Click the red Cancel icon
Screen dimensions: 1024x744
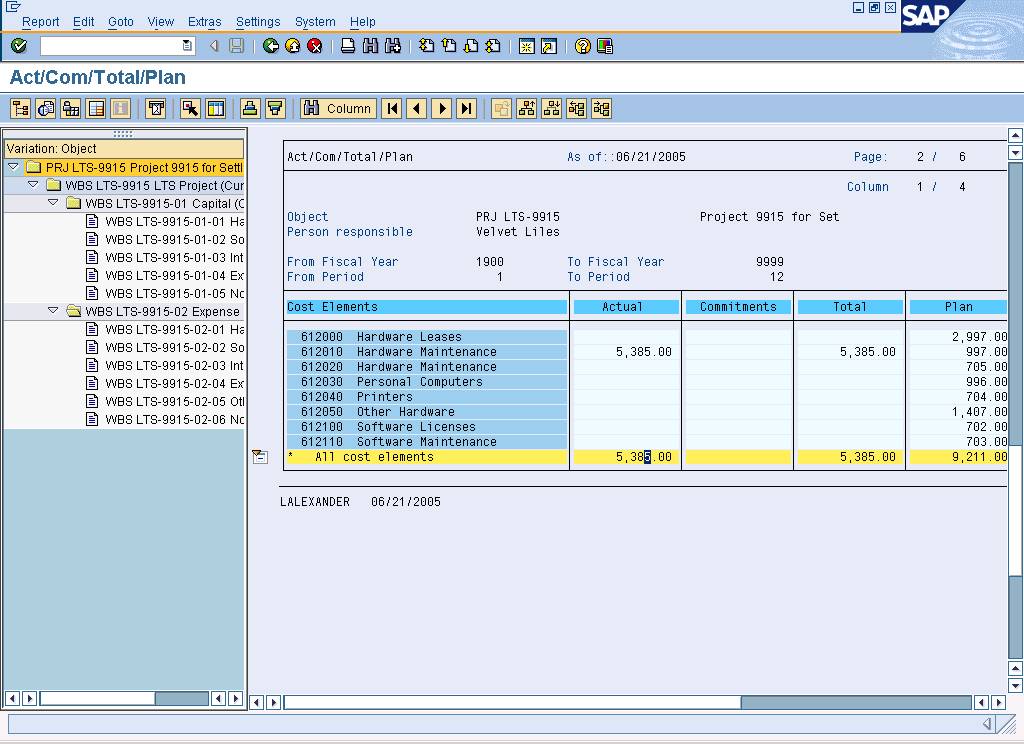pyautogui.click(x=315, y=46)
